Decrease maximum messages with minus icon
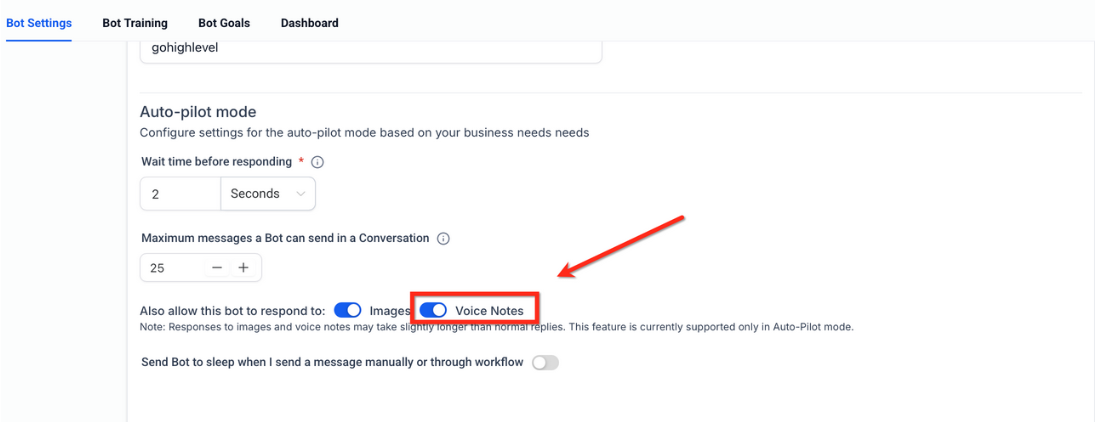The image size is (1095, 429). coord(217,268)
